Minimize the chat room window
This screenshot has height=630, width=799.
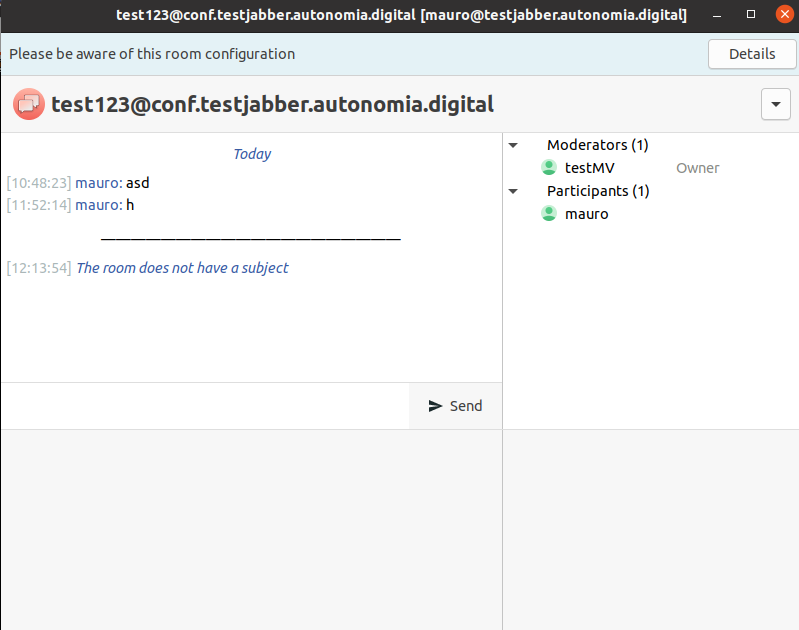coord(716,15)
